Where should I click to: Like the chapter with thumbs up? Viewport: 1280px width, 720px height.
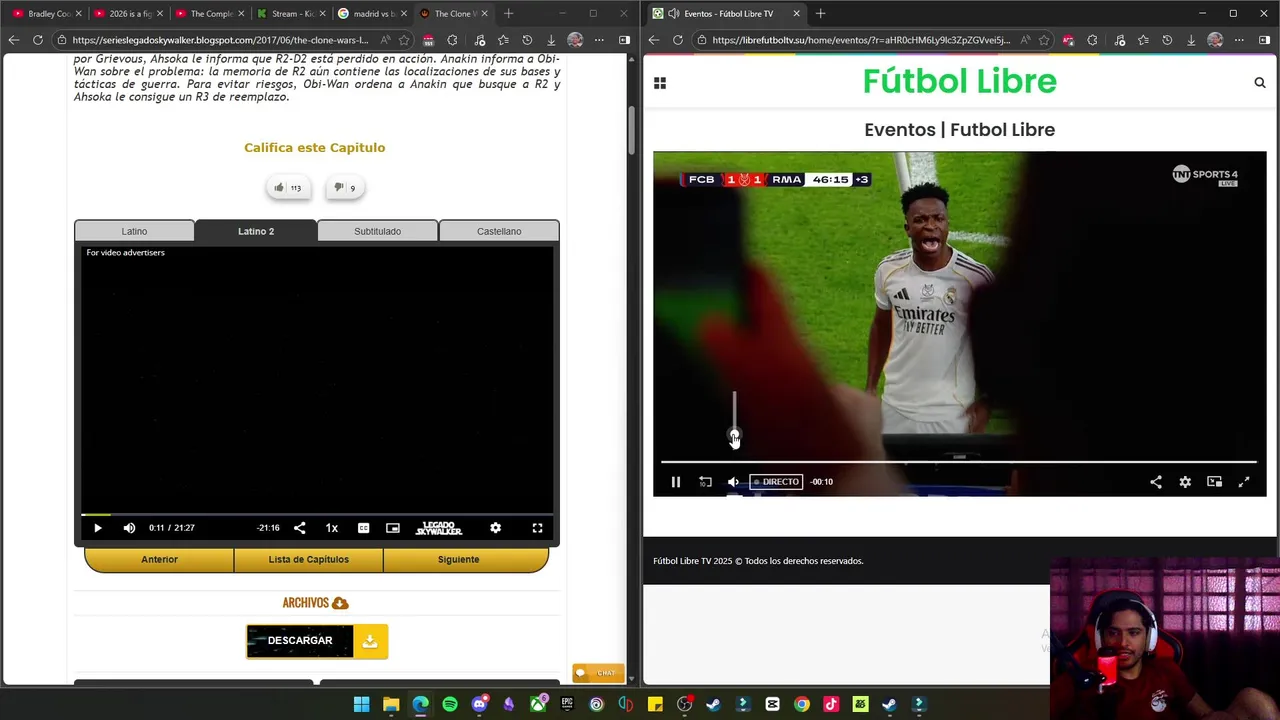pyautogui.click(x=288, y=187)
